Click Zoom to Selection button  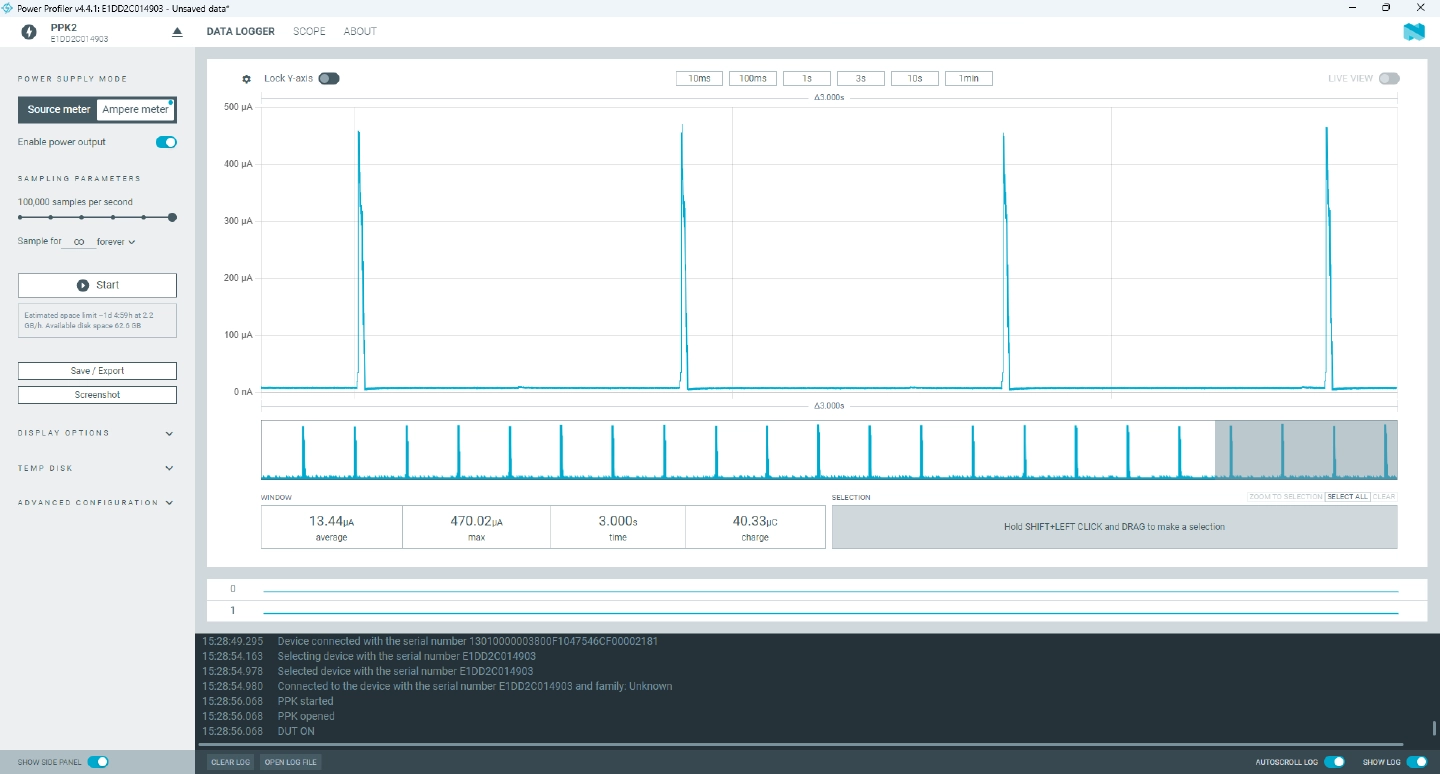click(x=1286, y=497)
